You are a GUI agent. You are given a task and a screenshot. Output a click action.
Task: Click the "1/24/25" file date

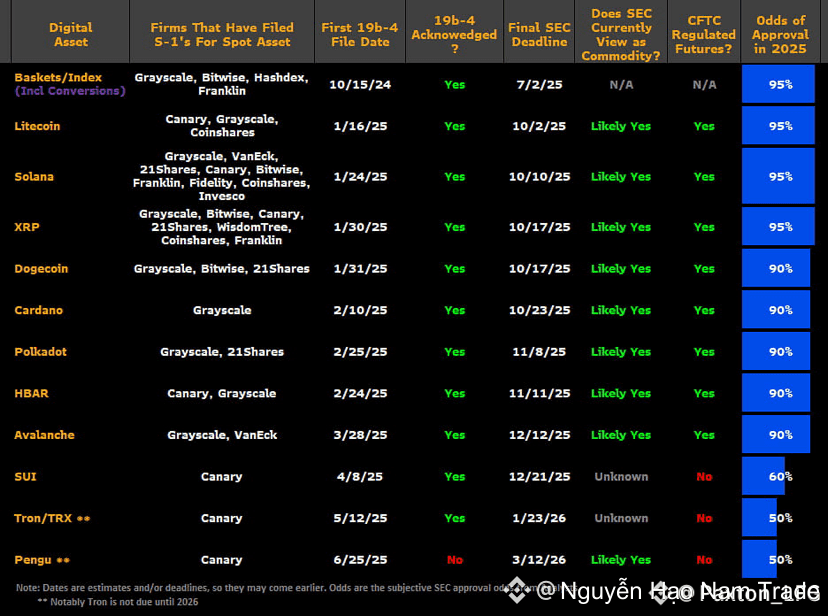coord(360,176)
